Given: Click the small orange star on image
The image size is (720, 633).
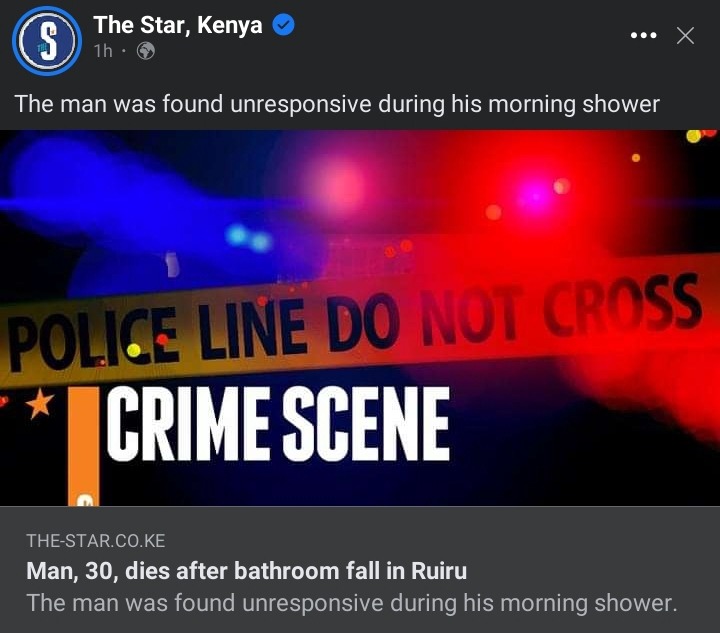Looking at the screenshot, I should click(39, 403).
